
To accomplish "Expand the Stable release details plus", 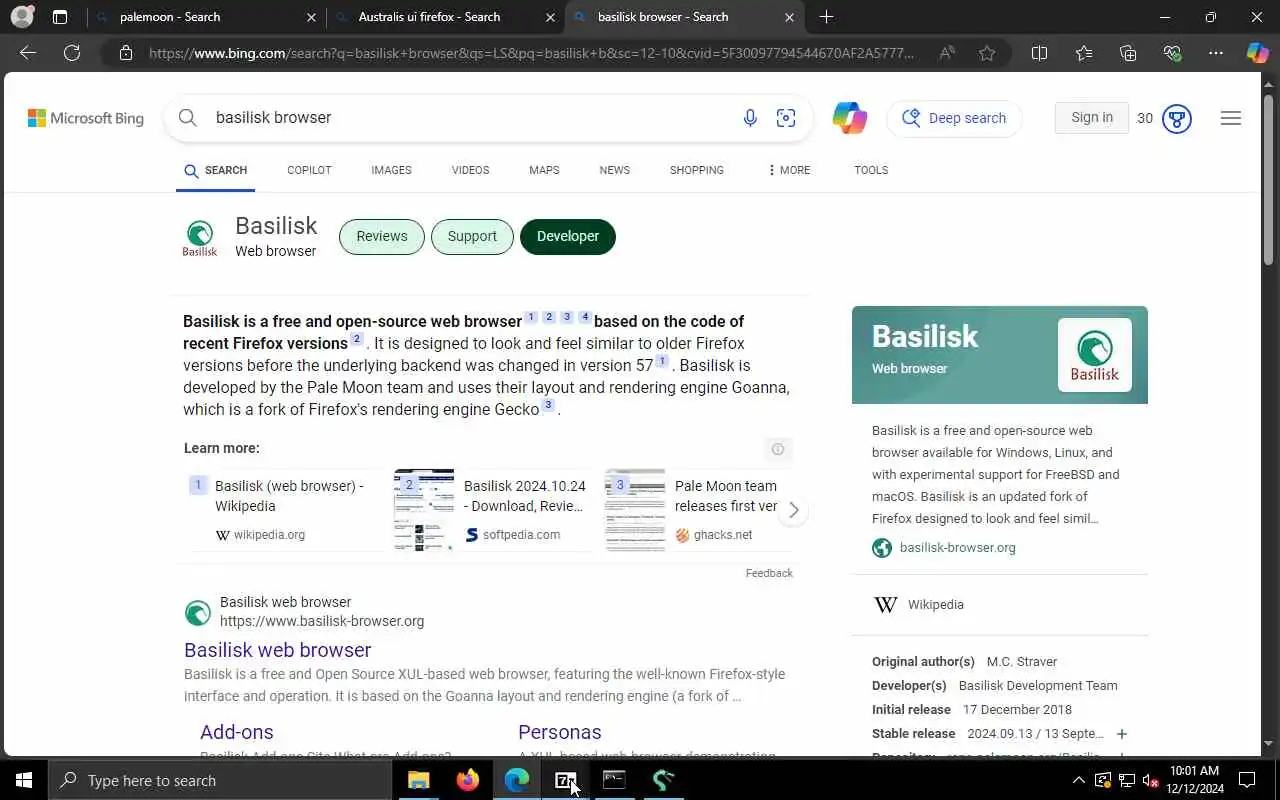I will click(1122, 734).
